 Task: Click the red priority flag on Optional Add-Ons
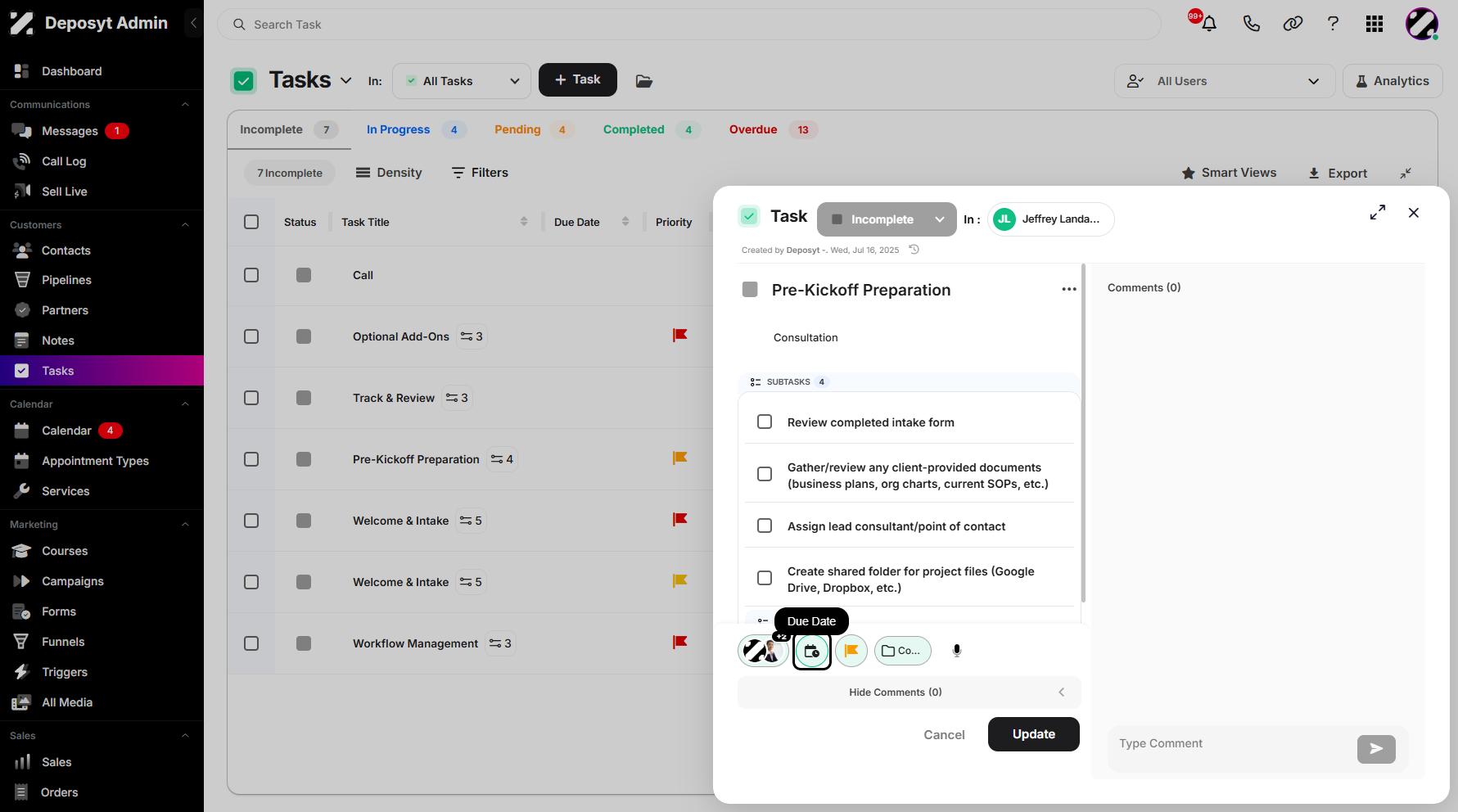click(679, 336)
